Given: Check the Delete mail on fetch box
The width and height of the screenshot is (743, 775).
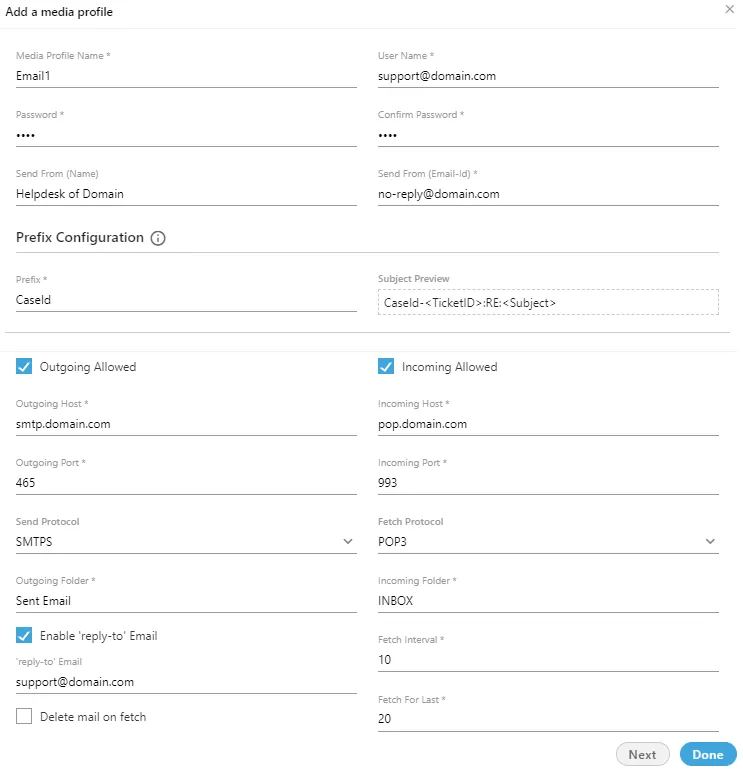Looking at the screenshot, I should click(24, 717).
